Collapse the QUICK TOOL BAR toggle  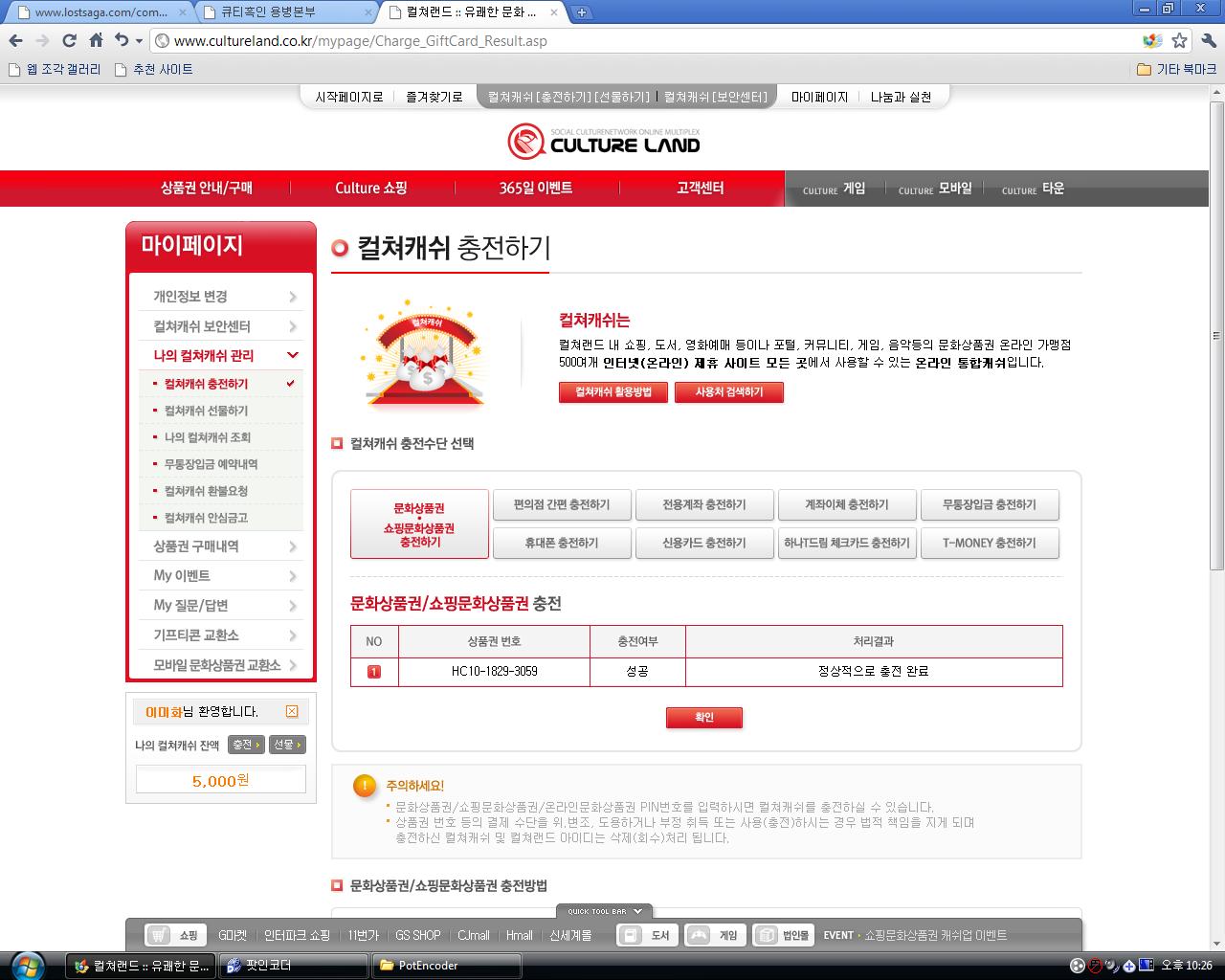[604, 911]
